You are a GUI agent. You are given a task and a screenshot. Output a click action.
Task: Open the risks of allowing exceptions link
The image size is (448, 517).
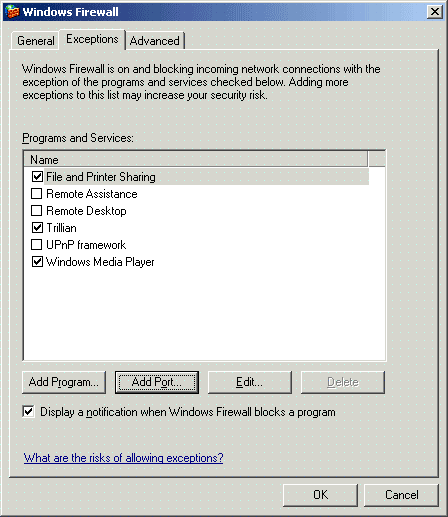[x=123, y=458]
